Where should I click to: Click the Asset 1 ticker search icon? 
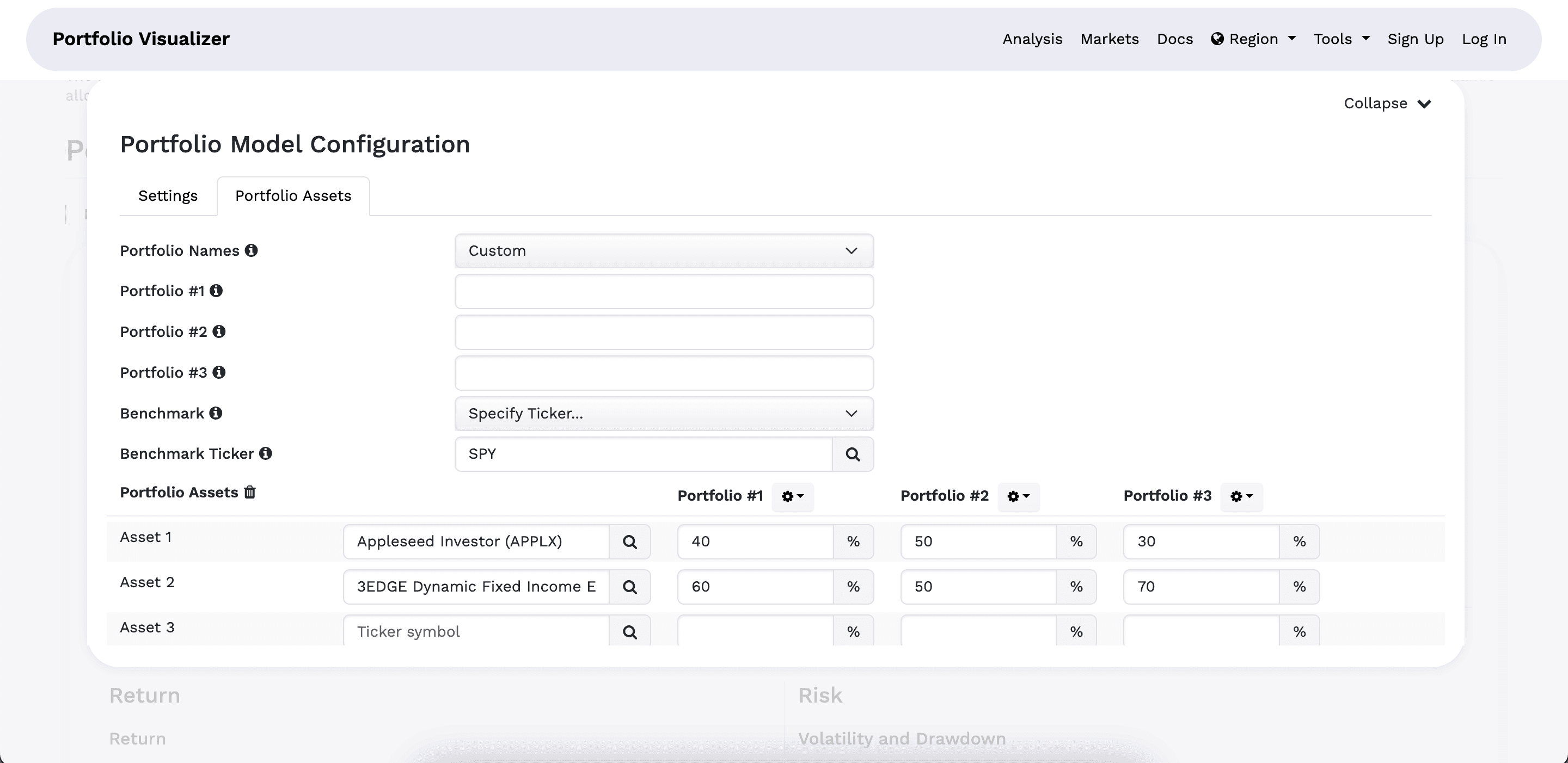[x=629, y=542]
